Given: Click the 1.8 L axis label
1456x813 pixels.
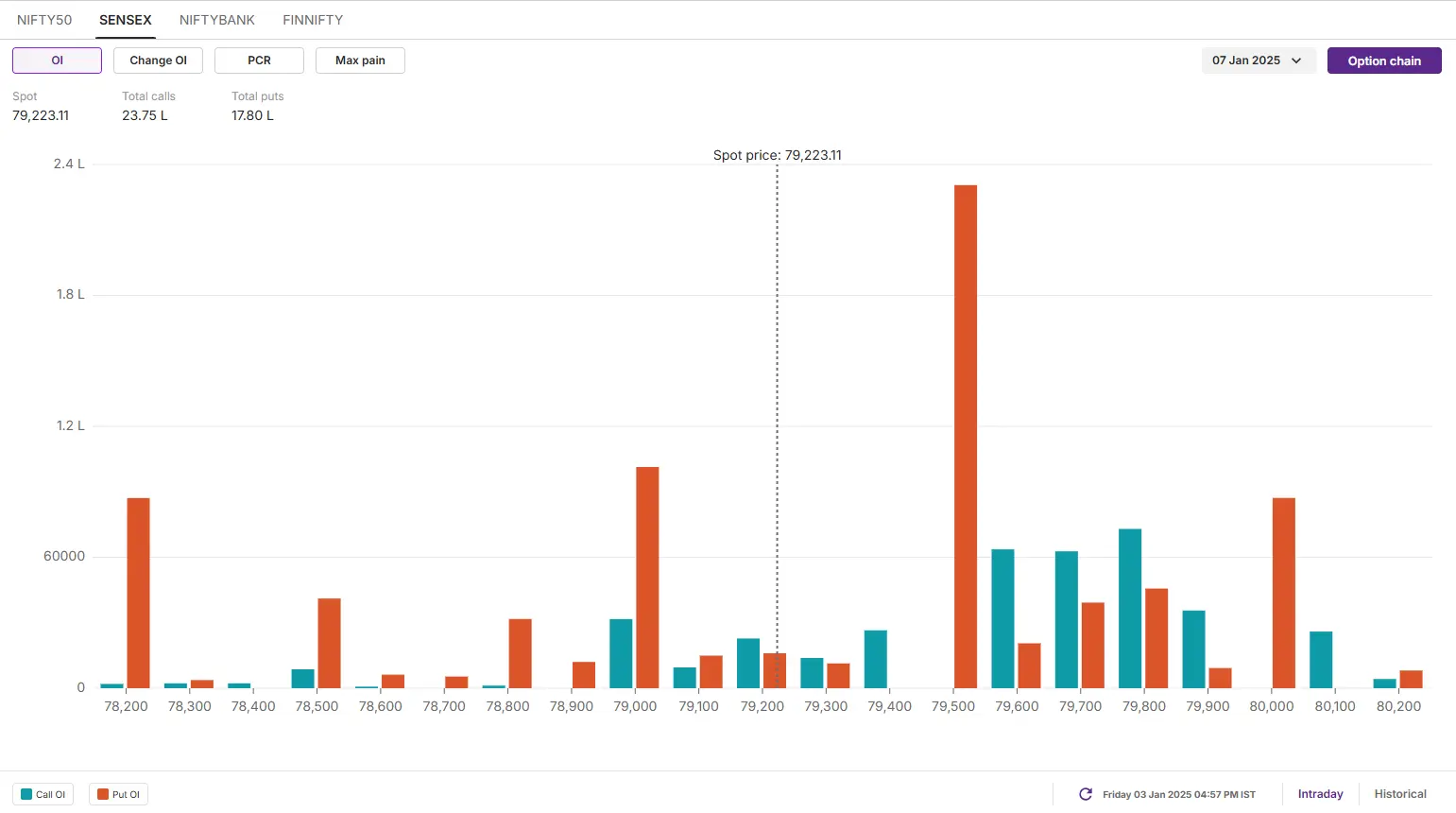Looking at the screenshot, I should pos(70,294).
